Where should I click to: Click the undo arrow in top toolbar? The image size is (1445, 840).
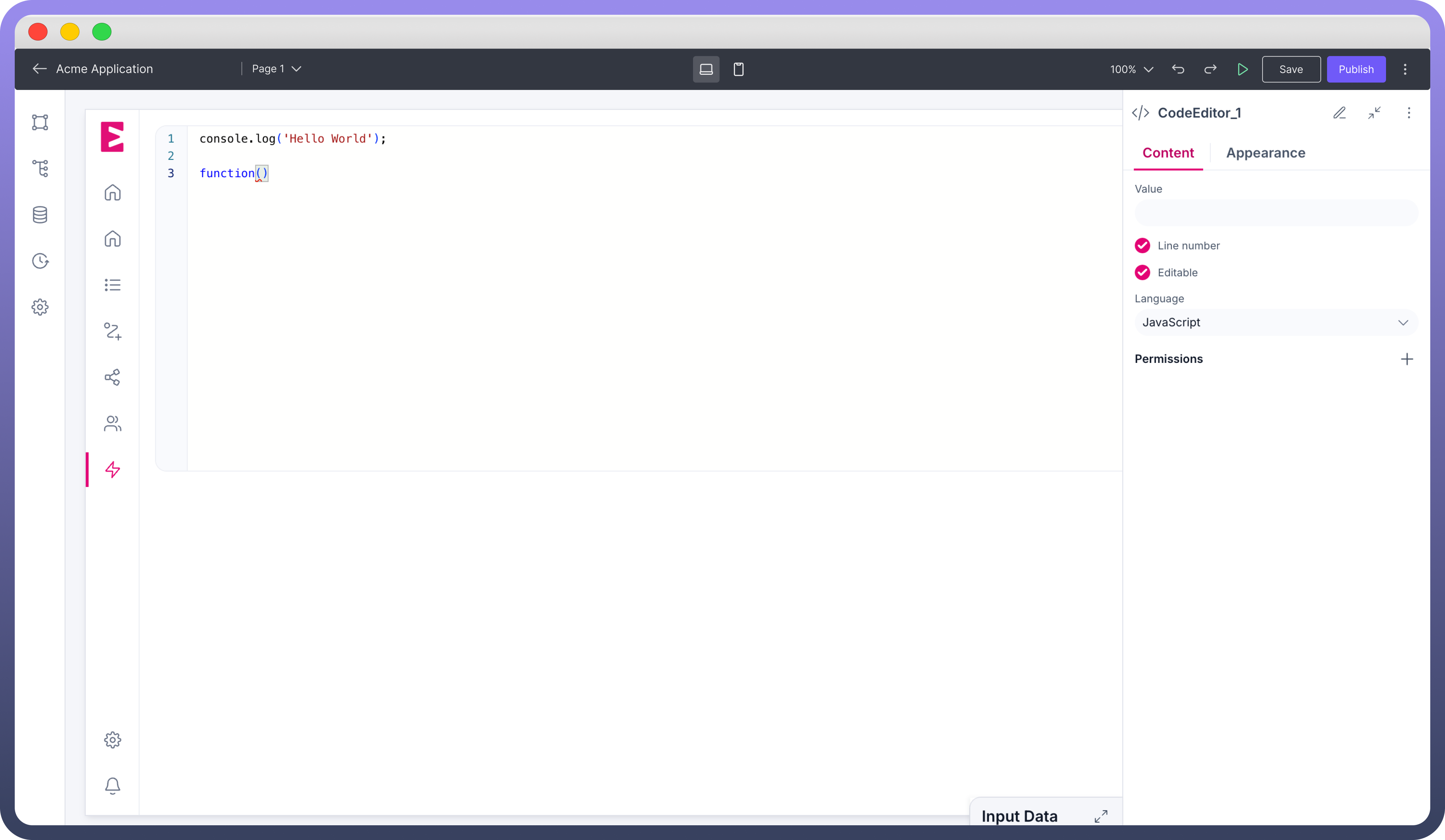[x=1178, y=69]
